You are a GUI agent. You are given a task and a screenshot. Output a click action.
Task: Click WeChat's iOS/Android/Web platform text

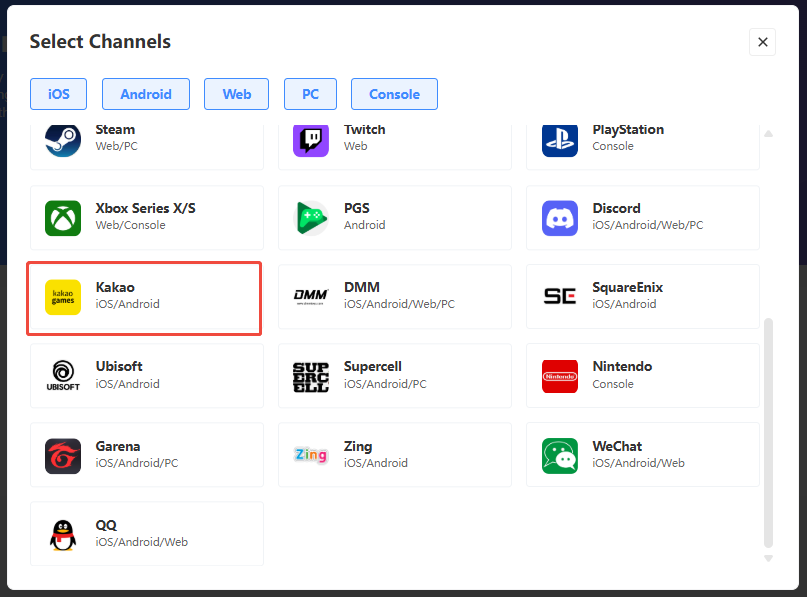pyautogui.click(x=638, y=463)
